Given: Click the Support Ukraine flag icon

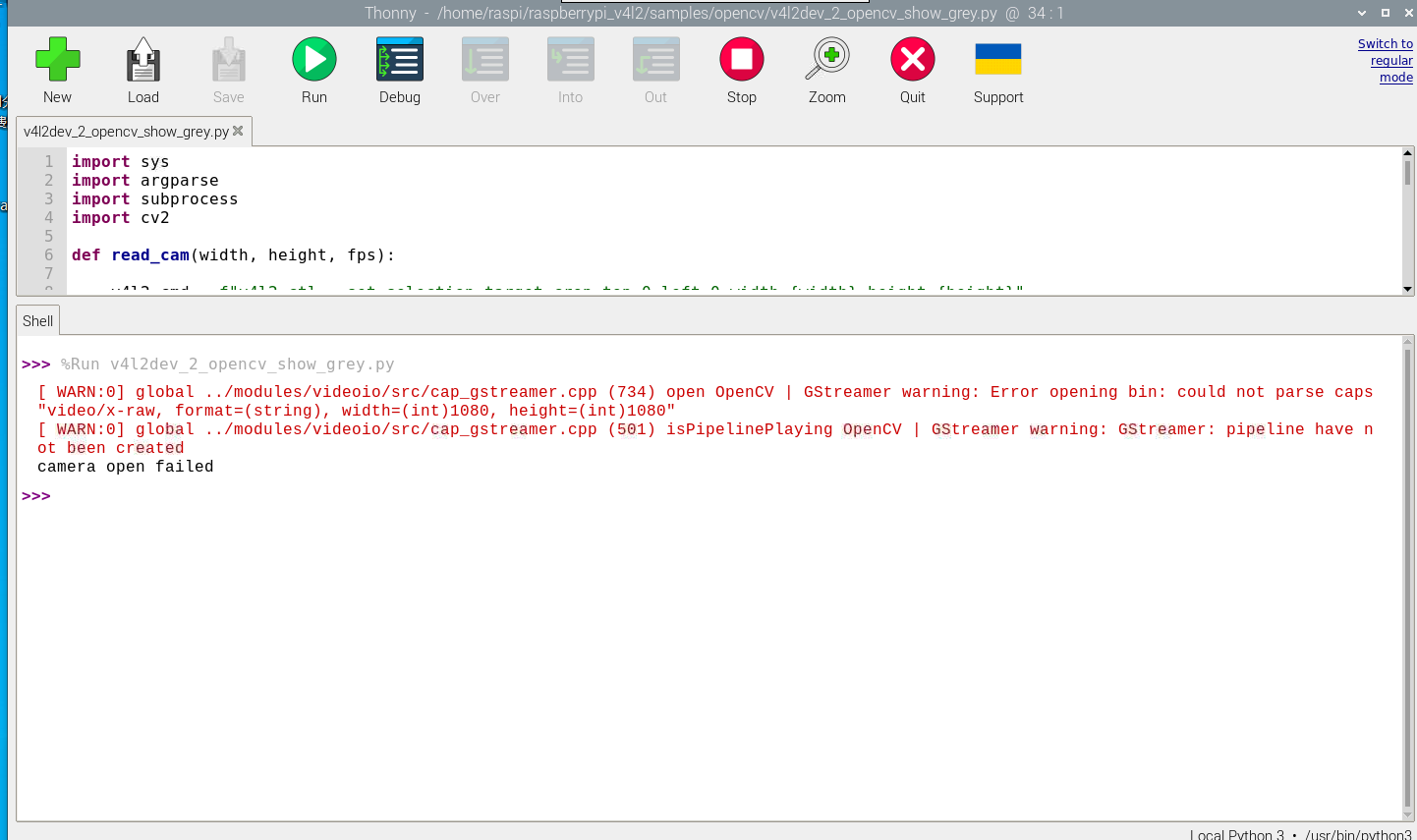Looking at the screenshot, I should (x=997, y=60).
